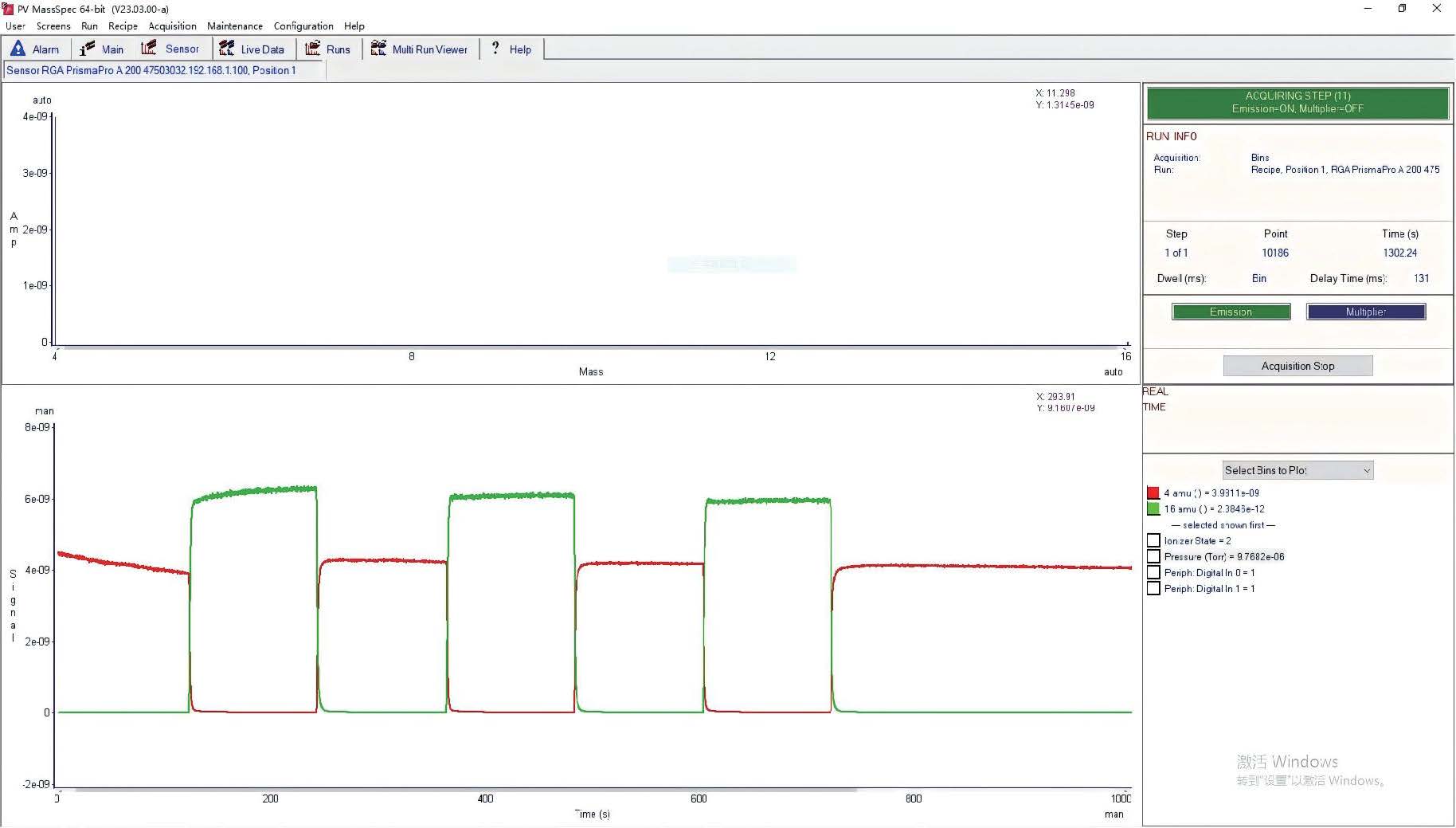Open the Run menu
This screenshot has height=828, width=1456.
[89, 26]
